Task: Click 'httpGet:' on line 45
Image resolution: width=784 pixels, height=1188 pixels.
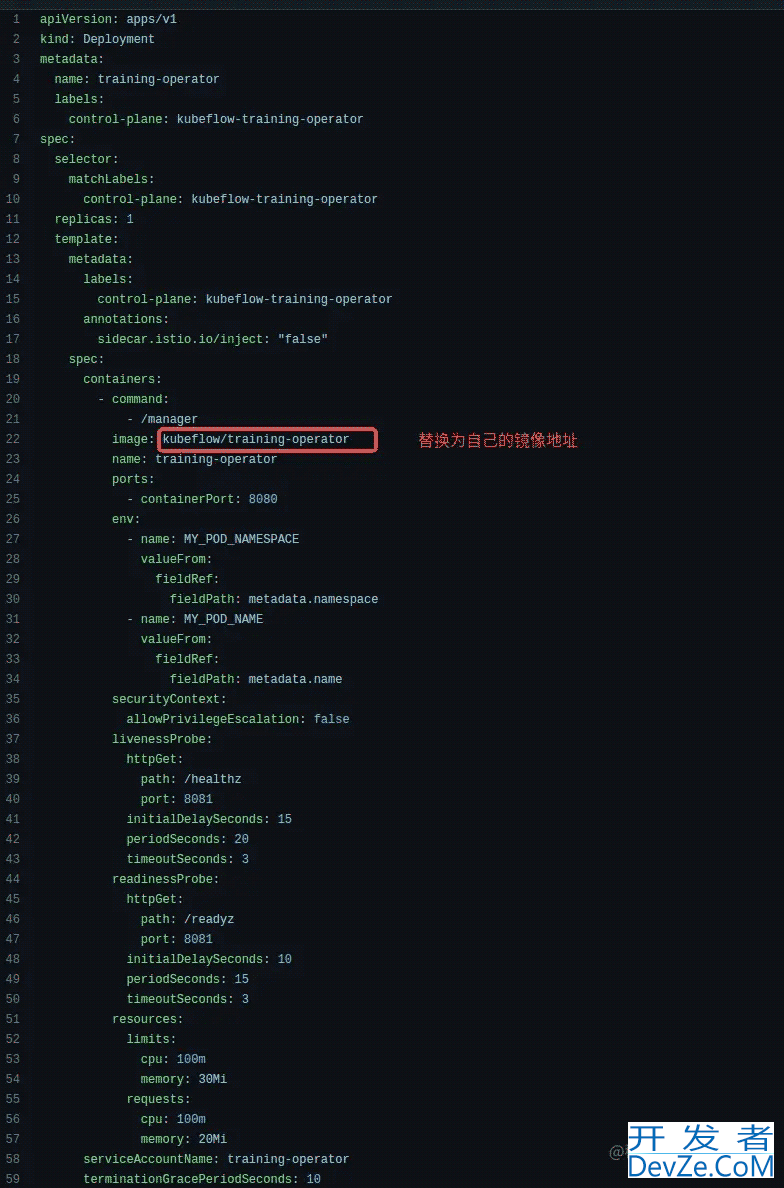Action: tap(155, 899)
